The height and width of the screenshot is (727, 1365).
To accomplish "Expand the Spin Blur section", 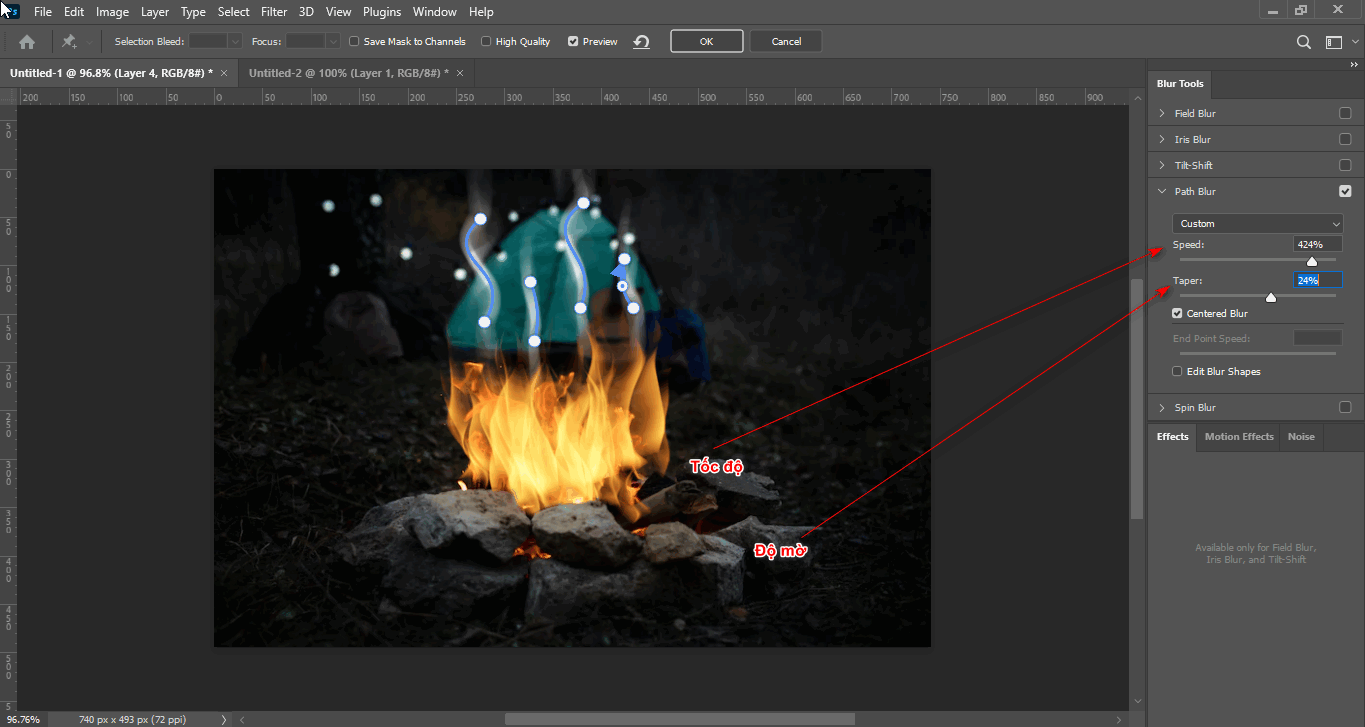I will [1162, 407].
